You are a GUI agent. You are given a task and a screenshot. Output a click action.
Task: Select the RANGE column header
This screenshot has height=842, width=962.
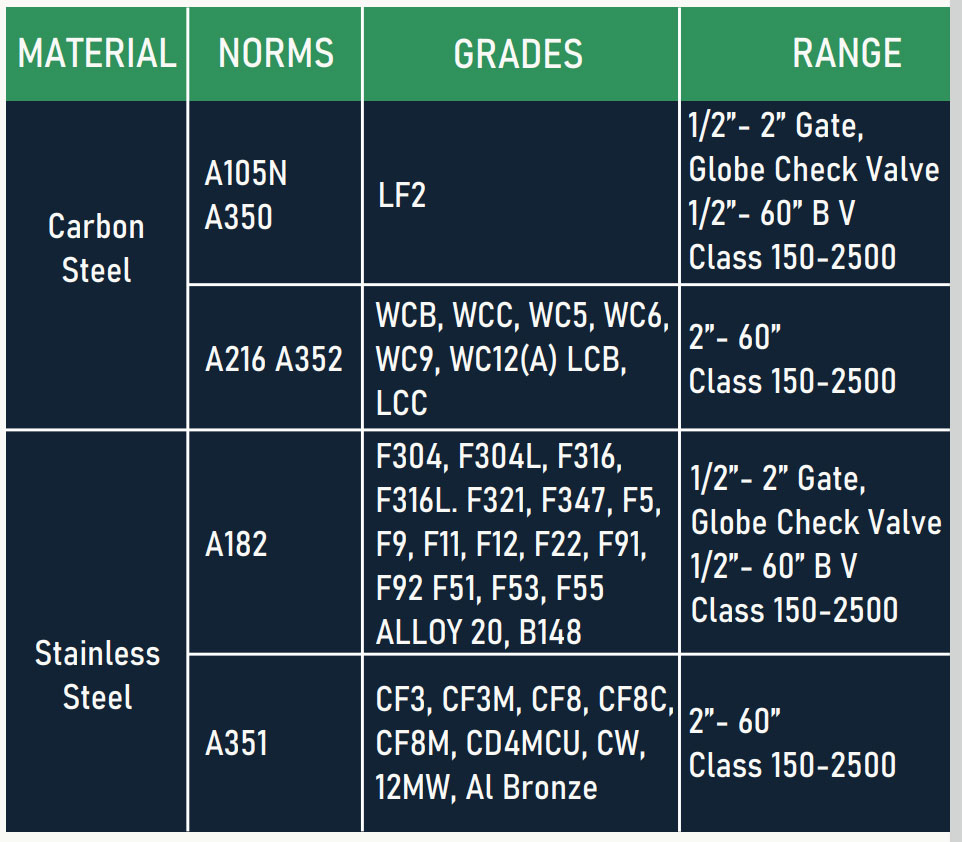(x=846, y=54)
